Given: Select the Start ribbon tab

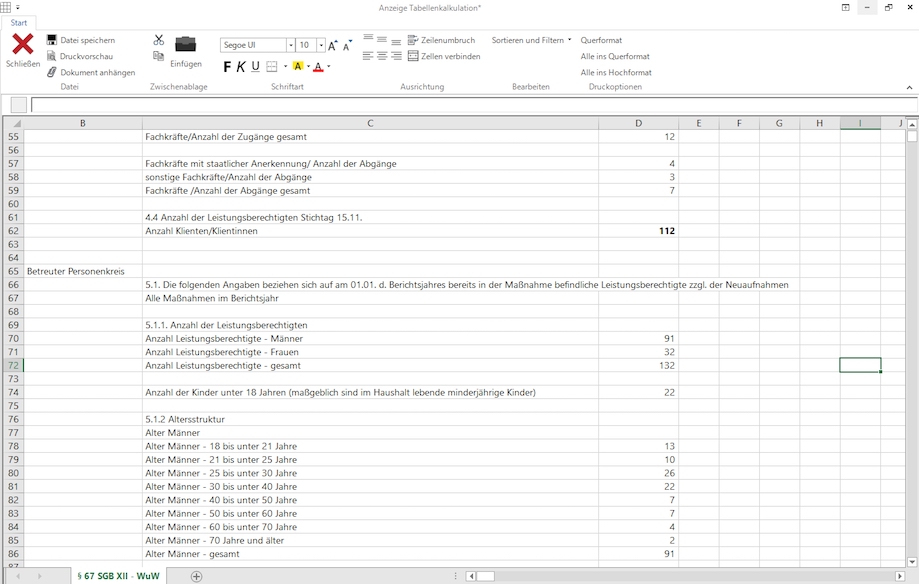Looking at the screenshot, I should click(x=19, y=23).
